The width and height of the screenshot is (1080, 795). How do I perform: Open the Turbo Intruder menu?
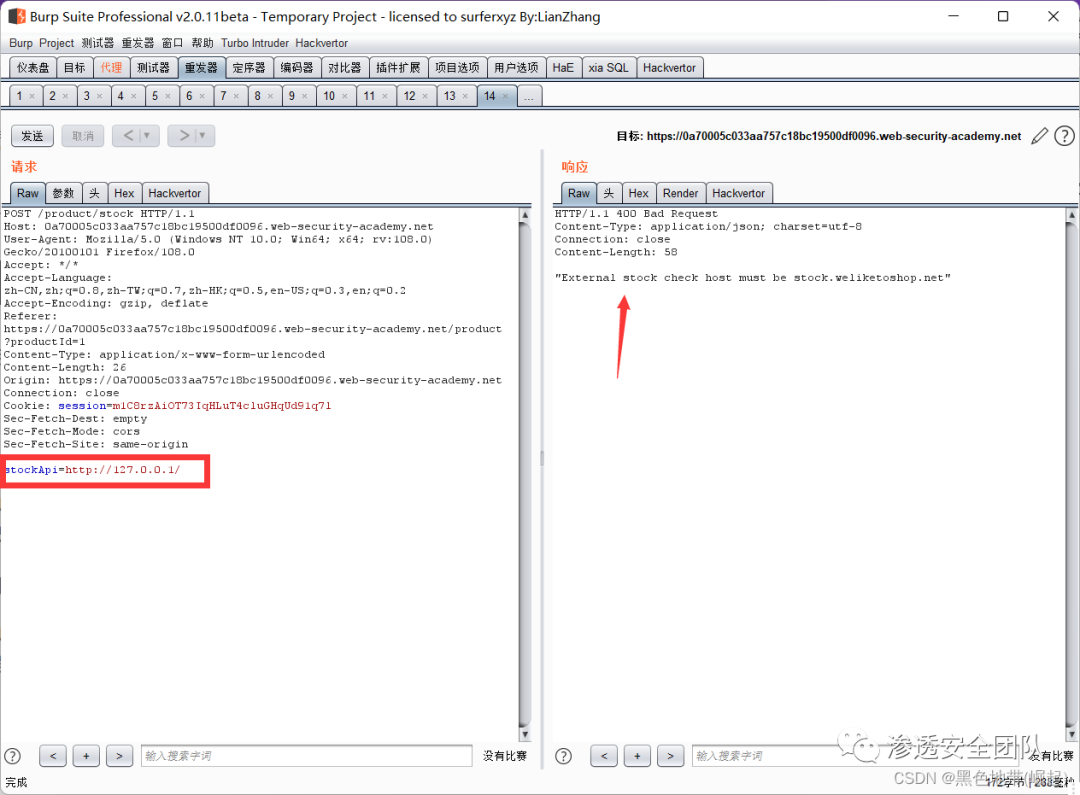[255, 43]
